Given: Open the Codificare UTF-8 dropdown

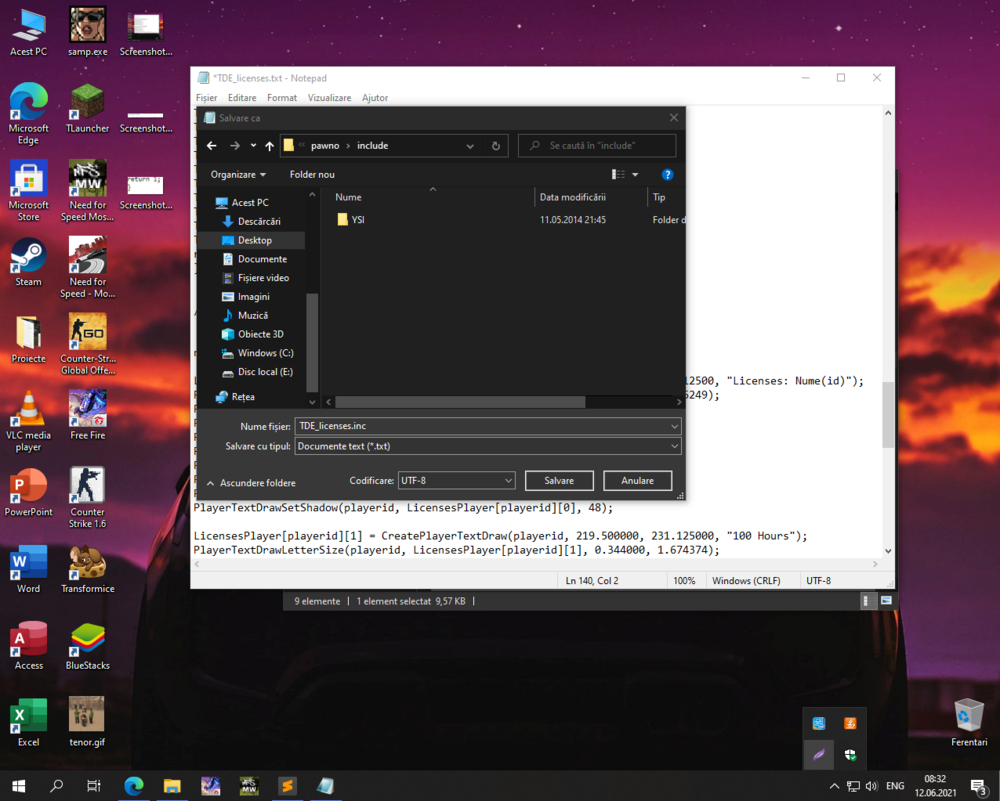Looking at the screenshot, I should [x=456, y=481].
